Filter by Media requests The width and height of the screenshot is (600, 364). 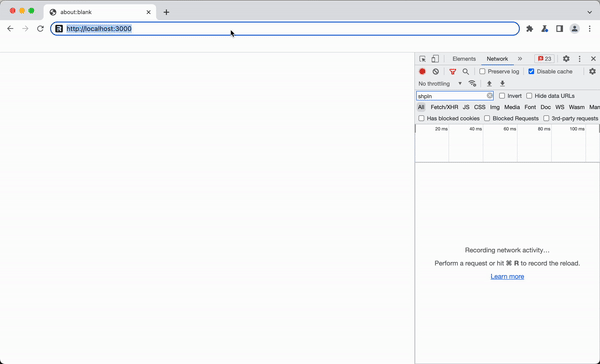[x=512, y=107]
